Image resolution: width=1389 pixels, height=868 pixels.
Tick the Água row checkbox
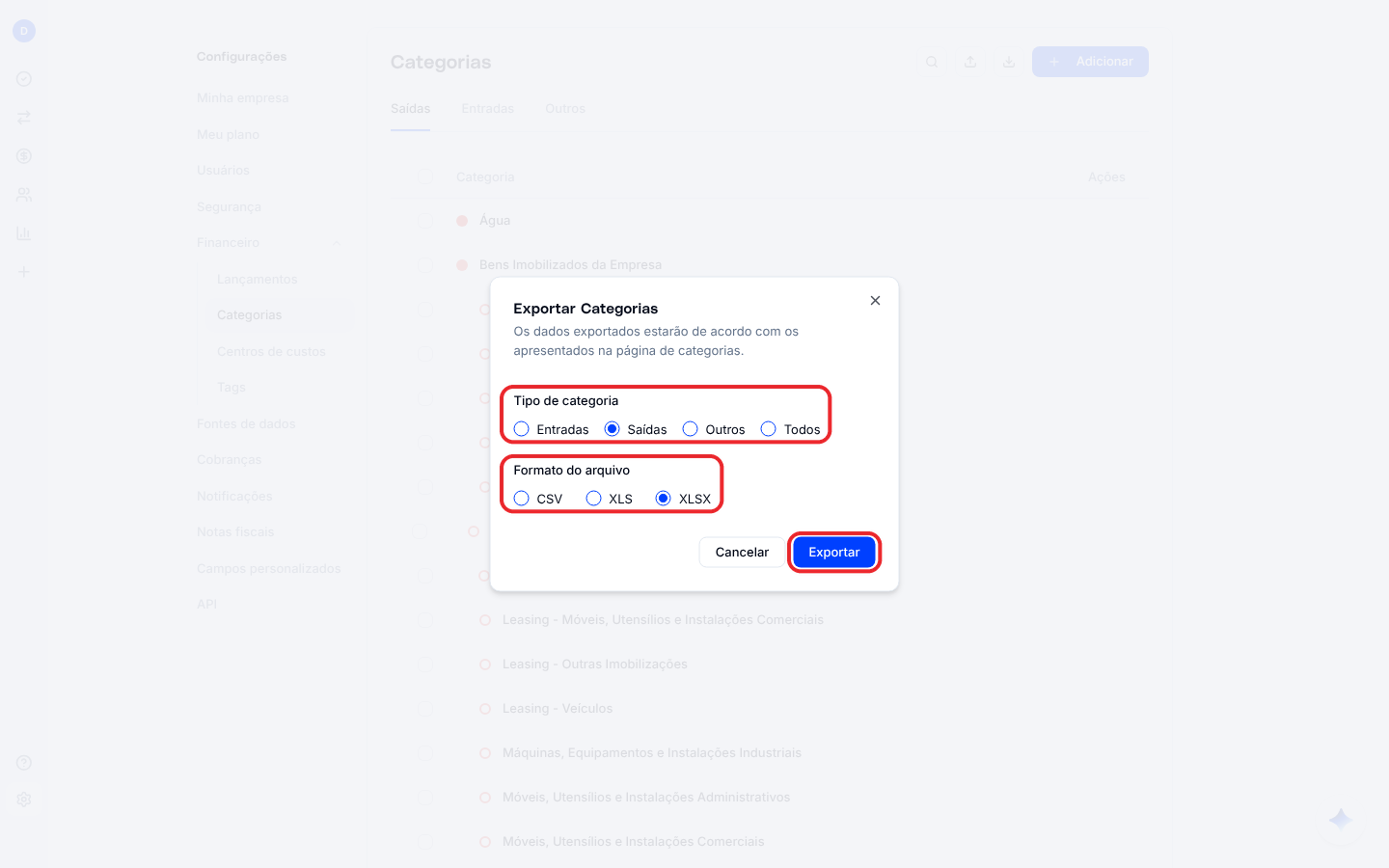[425, 221]
